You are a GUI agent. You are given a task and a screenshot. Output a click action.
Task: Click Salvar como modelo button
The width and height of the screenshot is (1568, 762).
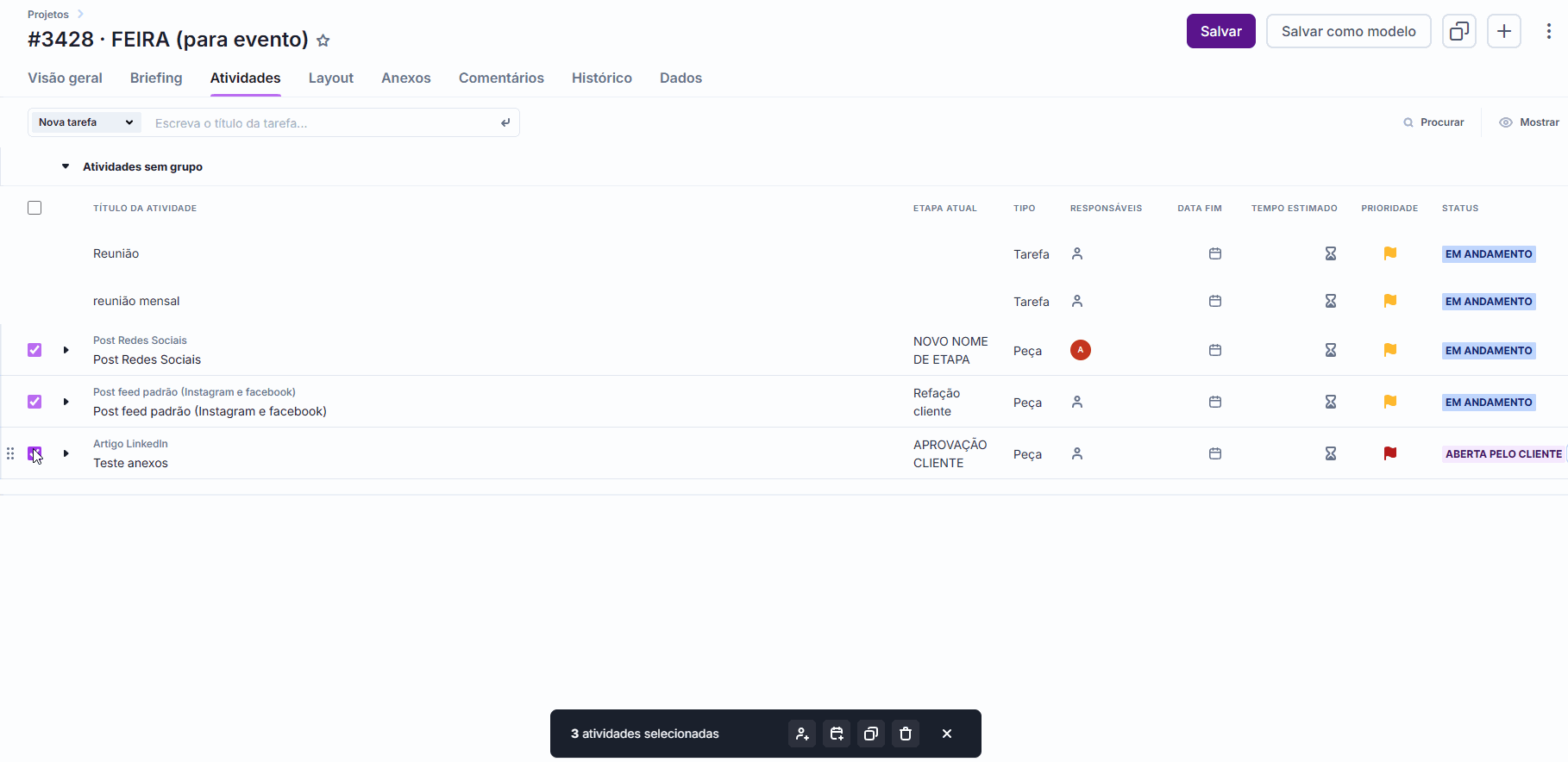tap(1349, 31)
